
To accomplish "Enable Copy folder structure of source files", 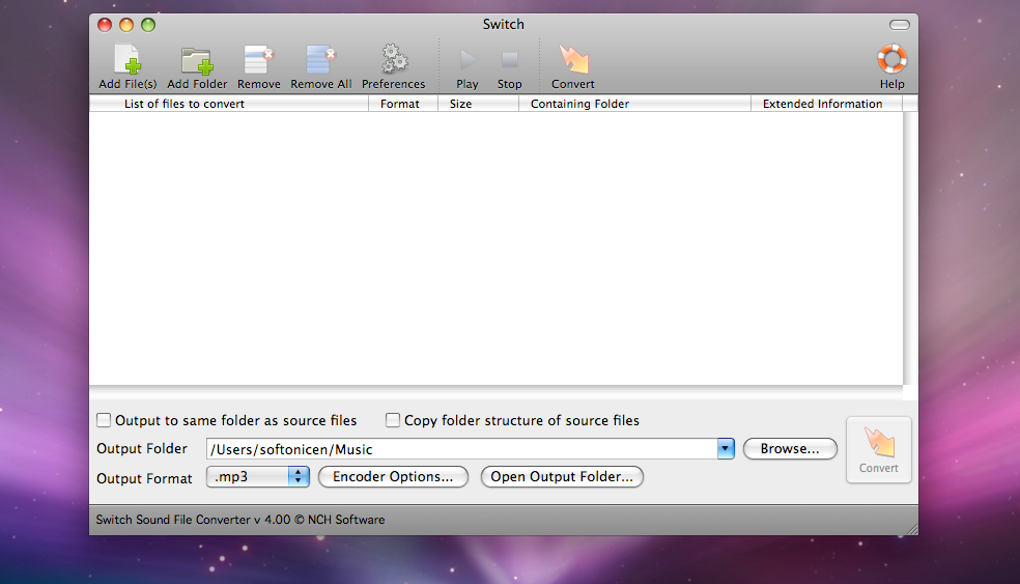I will 392,420.
